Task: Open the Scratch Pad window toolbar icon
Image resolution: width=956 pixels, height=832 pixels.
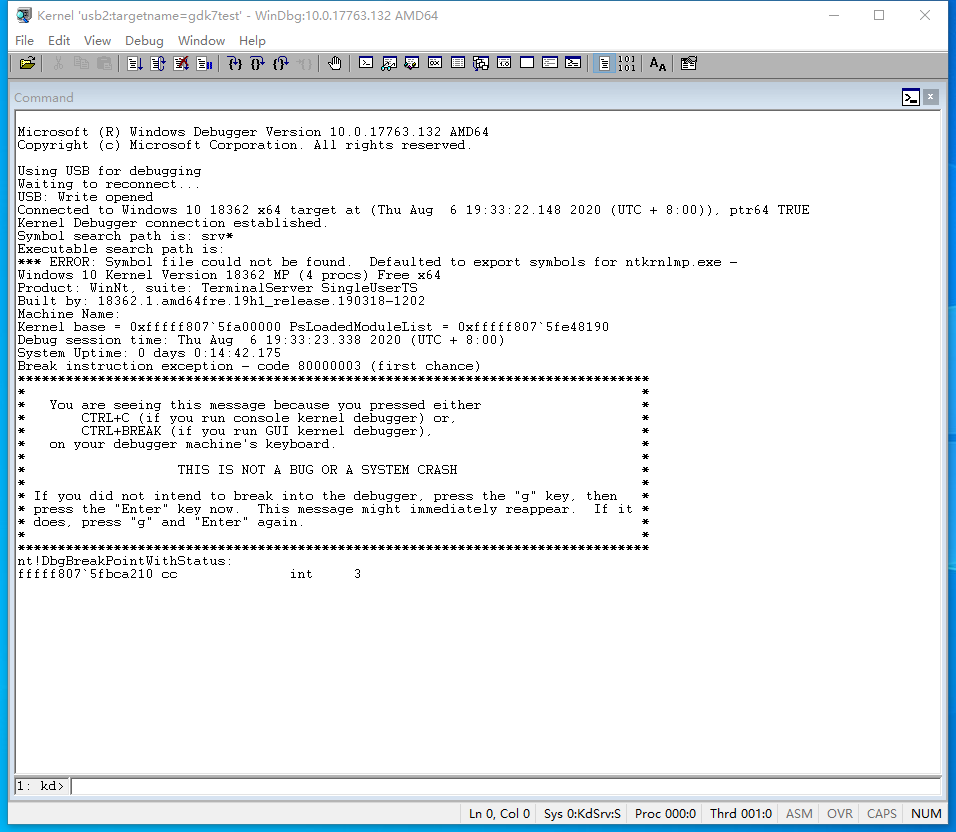Action: pyautogui.click(x=527, y=63)
